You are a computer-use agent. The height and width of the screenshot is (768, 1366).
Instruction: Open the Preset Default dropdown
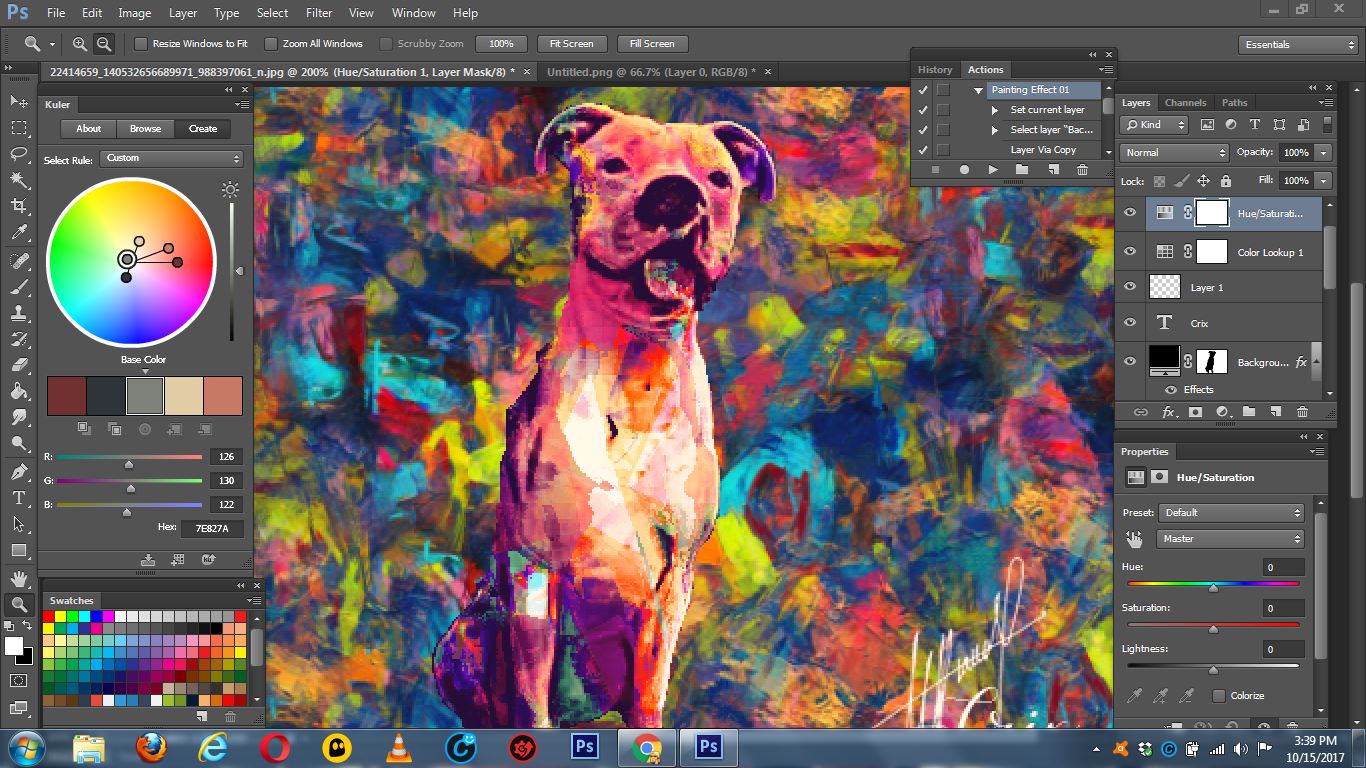(1232, 512)
